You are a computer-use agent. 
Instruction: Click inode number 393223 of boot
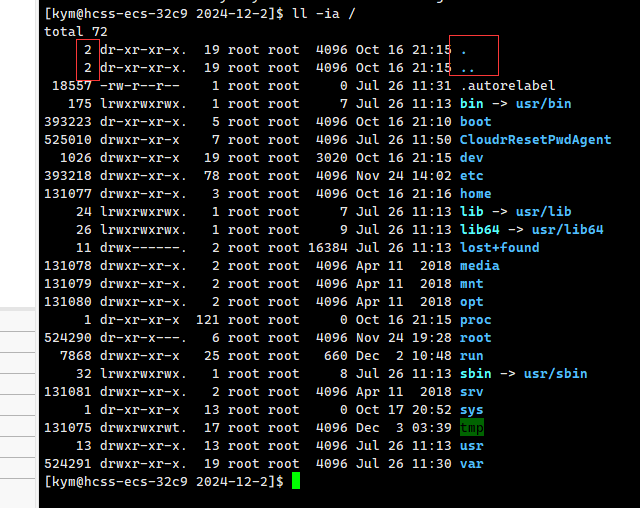[x=68, y=122]
